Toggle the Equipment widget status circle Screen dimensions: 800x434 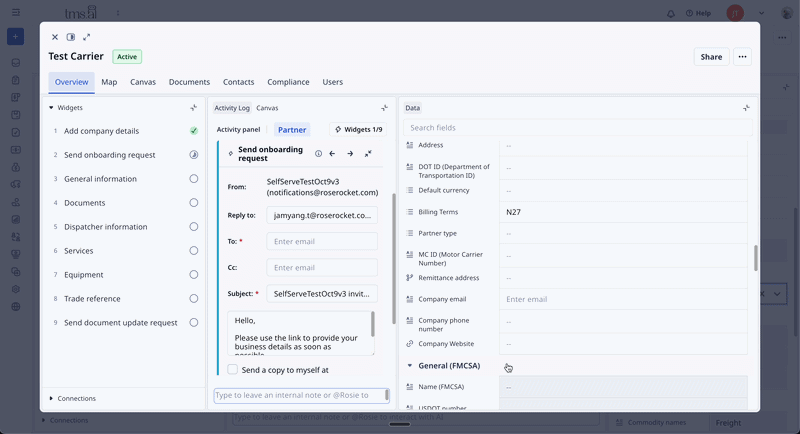click(193, 275)
